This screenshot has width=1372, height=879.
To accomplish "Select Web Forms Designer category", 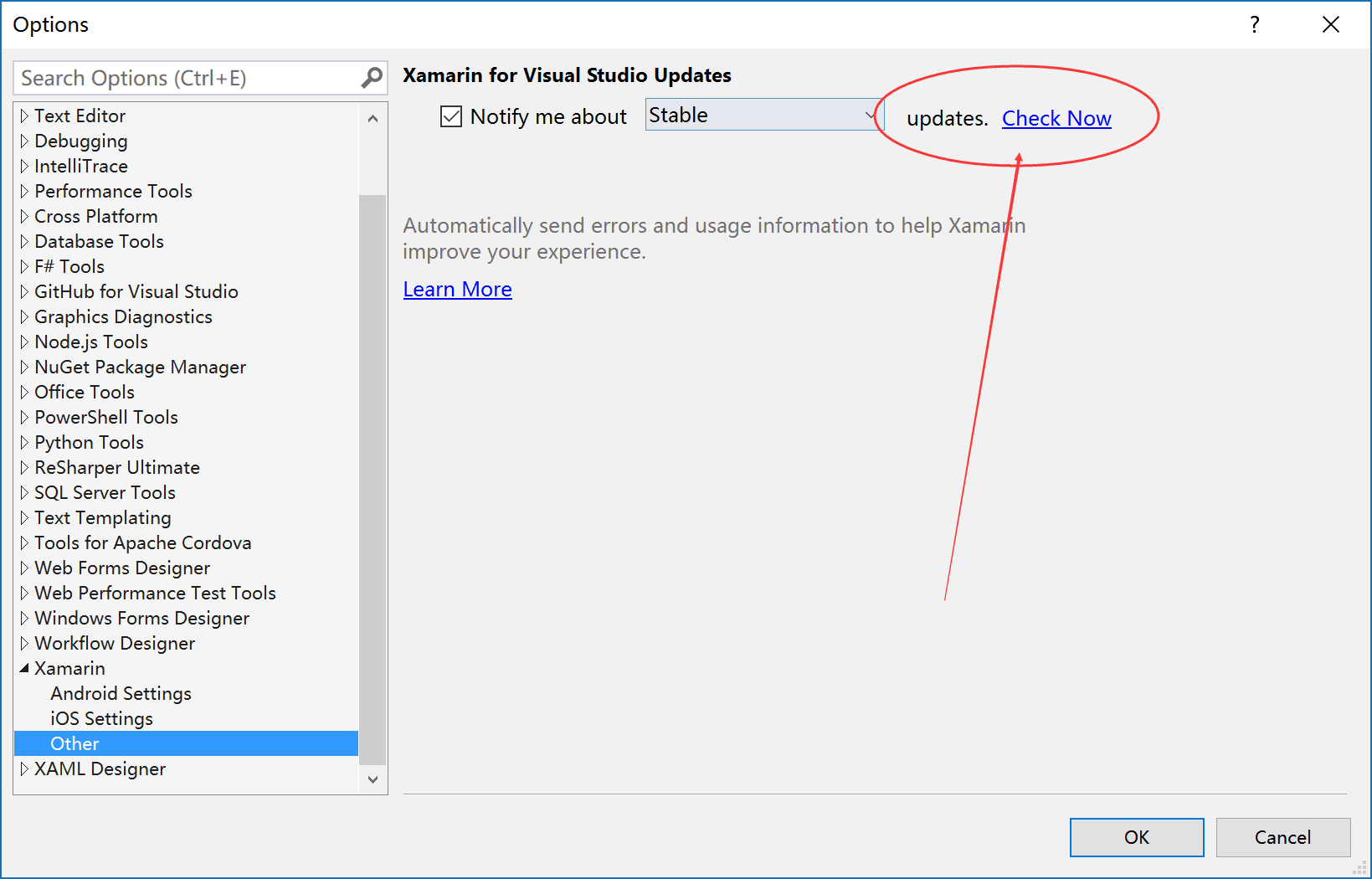I will pos(122,568).
